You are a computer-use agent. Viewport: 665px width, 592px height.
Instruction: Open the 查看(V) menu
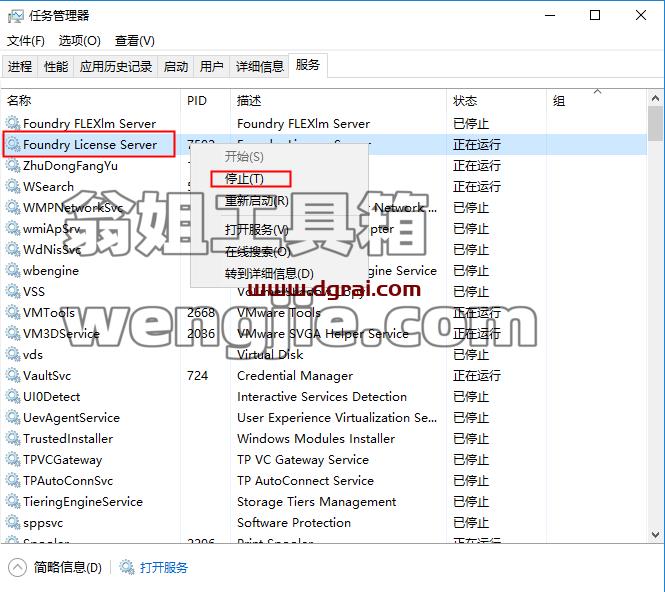click(x=134, y=41)
